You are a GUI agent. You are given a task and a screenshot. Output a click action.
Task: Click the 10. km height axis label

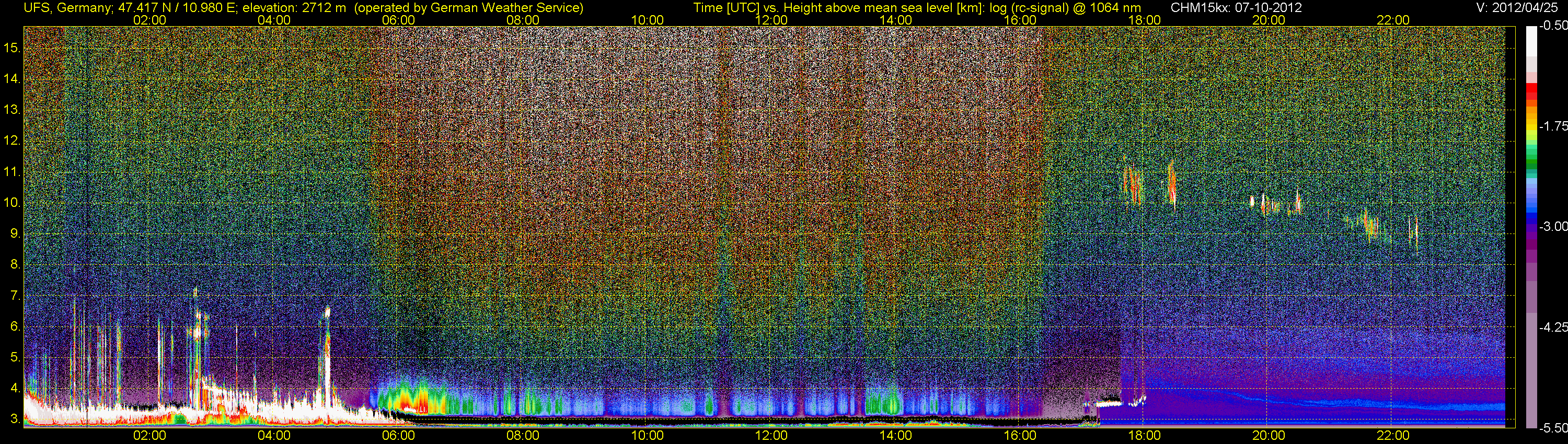[x=12, y=203]
